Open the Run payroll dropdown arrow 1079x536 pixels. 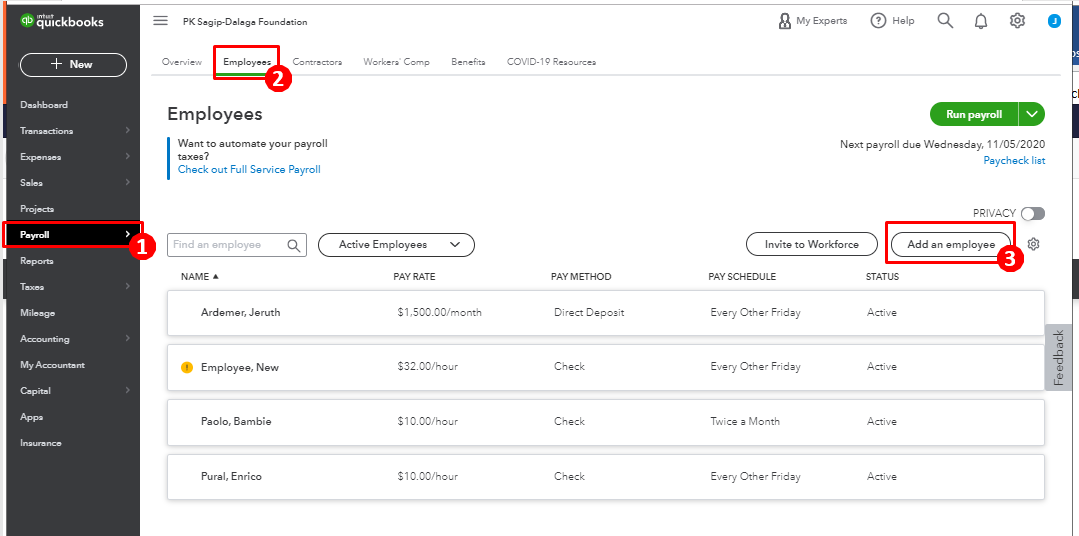(x=1032, y=114)
